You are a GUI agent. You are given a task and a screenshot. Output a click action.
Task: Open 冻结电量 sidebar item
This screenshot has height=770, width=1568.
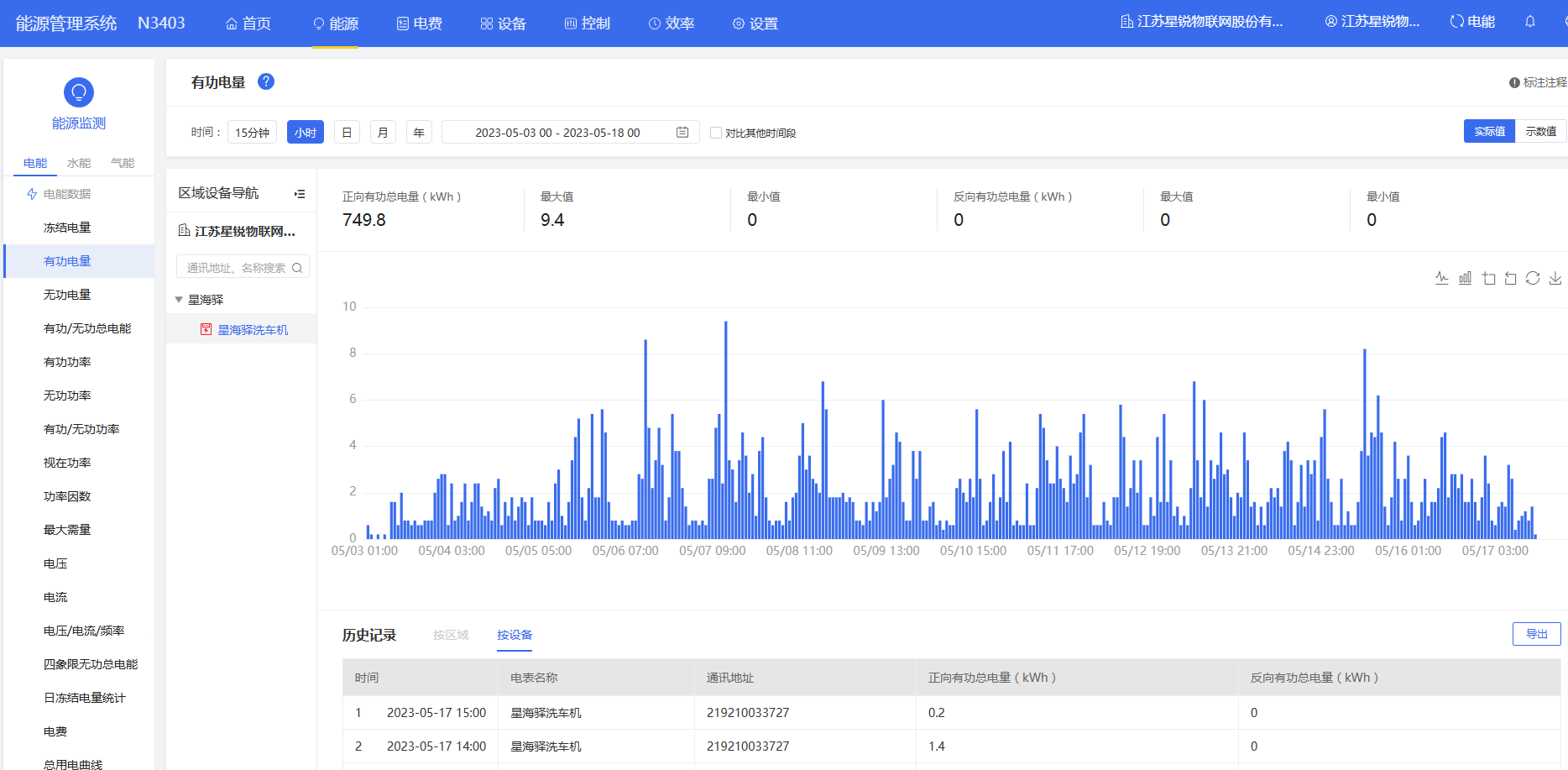click(79, 228)
